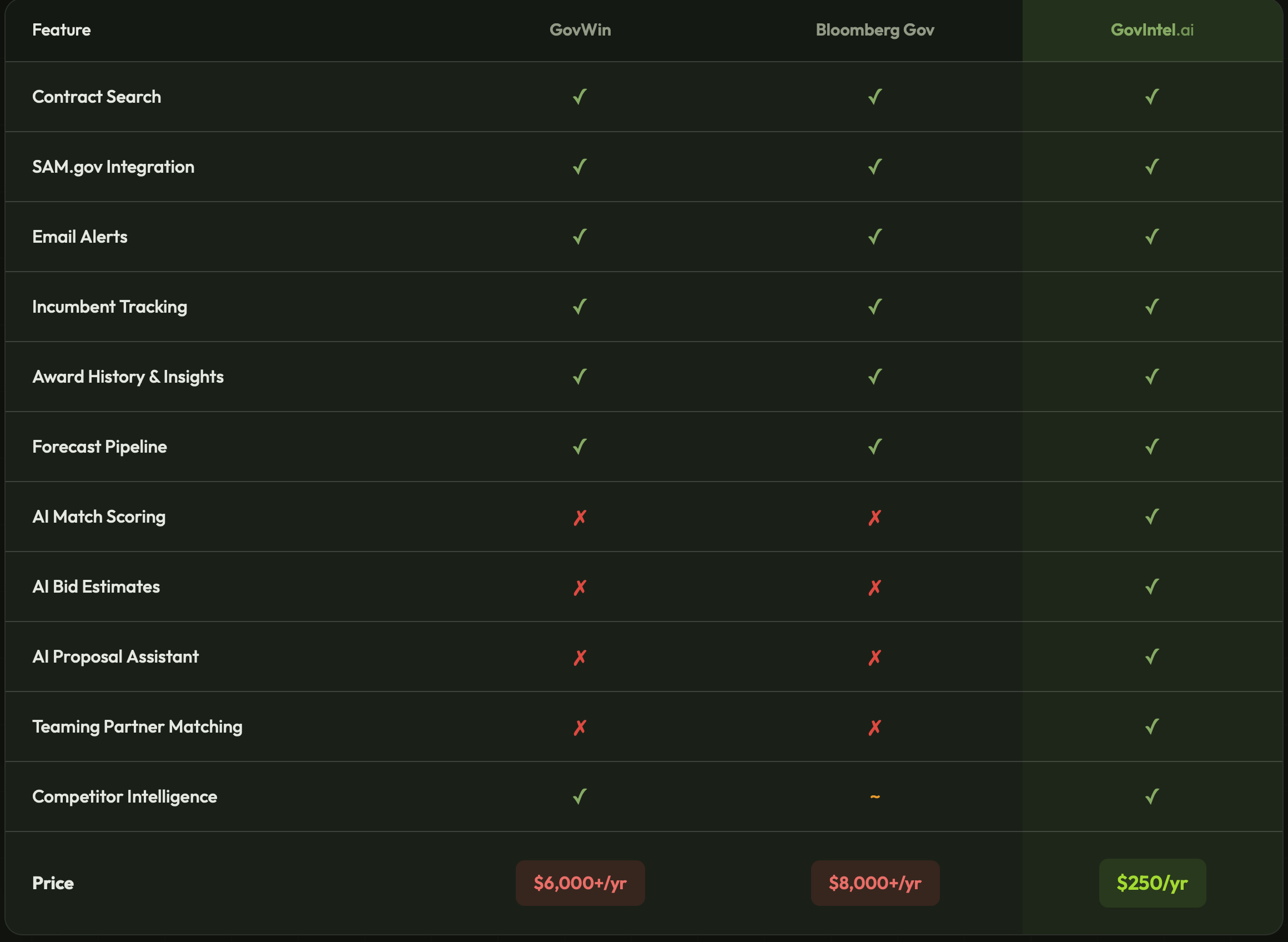Click GovWin's checkmark for Email Alerts

click(580, 237)
